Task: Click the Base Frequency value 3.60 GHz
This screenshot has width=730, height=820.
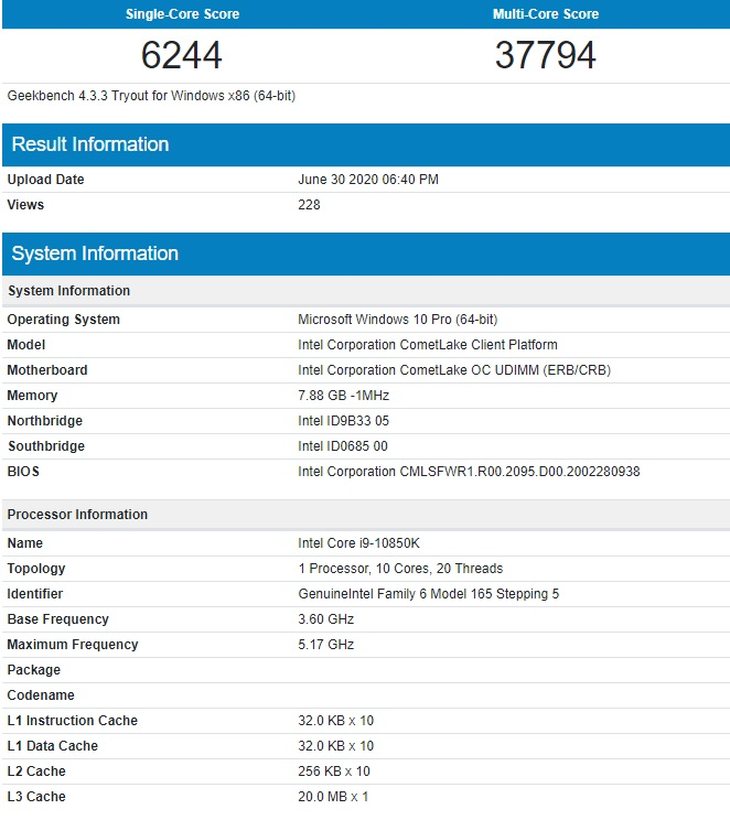Action: [326, 619]
